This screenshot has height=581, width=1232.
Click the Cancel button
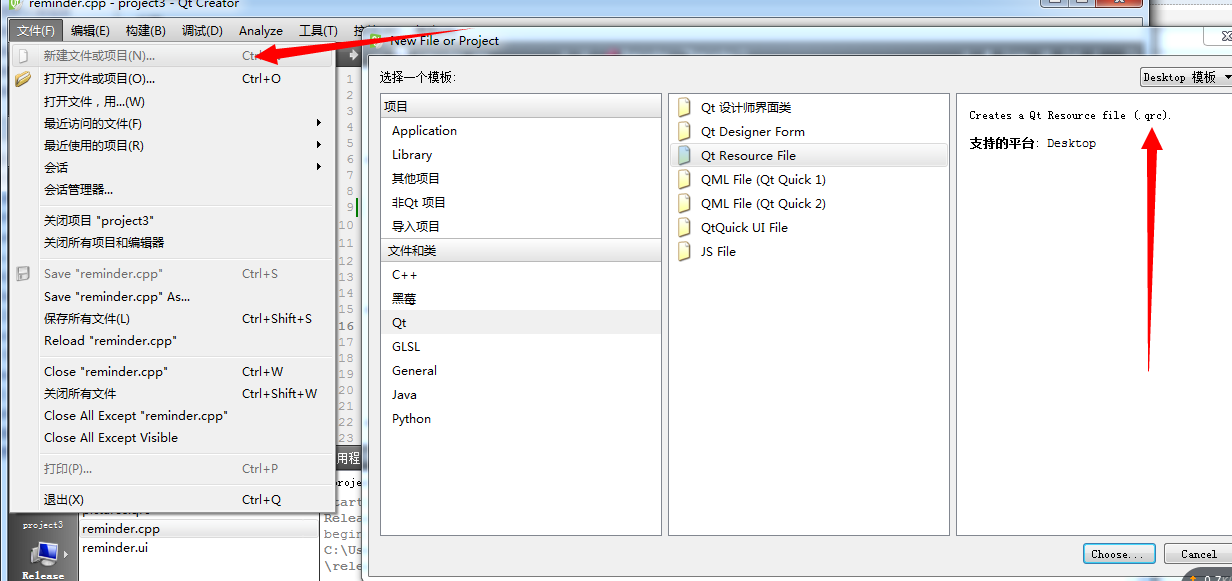coord(1198,554)
